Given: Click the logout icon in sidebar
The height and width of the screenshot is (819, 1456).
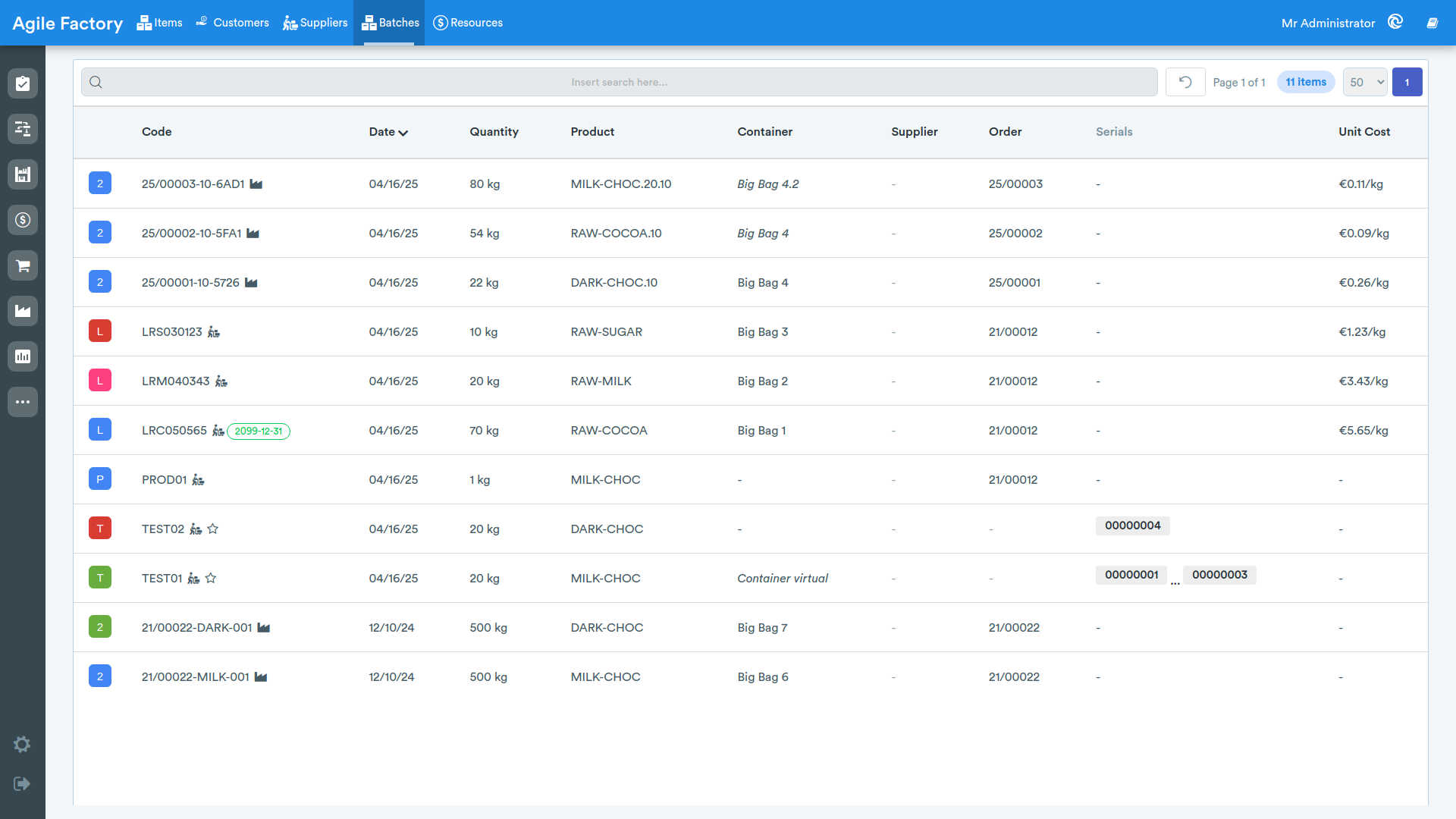Looking at the screenshot, I should pyautogui.click(x=22, y=783).
